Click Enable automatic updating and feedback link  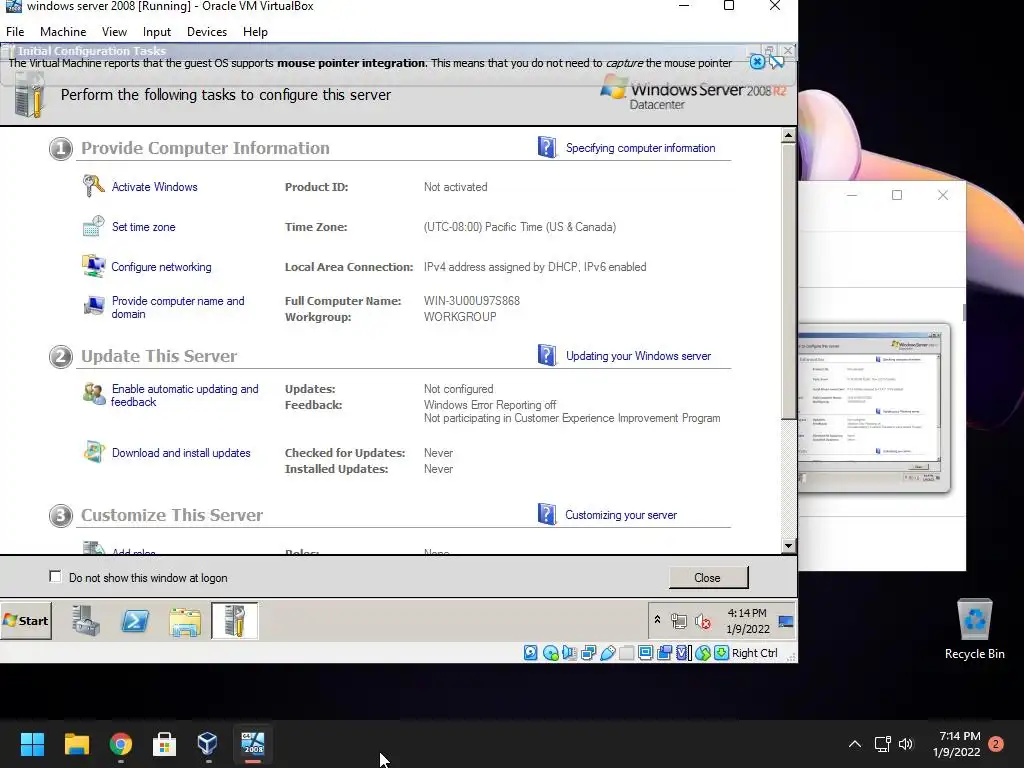(x=185, y=395)
